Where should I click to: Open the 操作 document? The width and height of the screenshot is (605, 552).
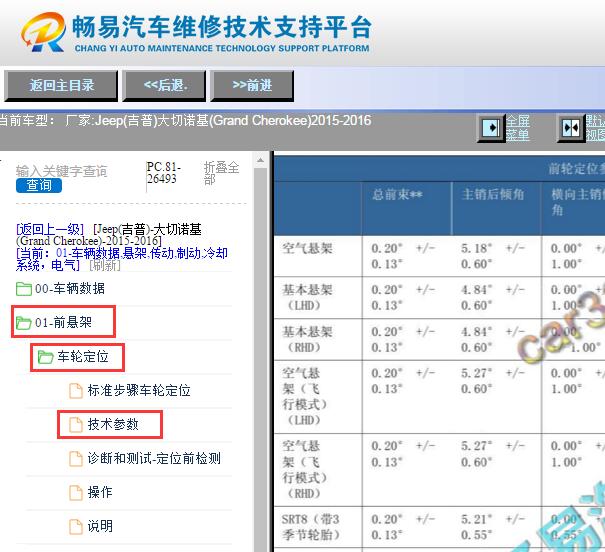pos(100,492)
